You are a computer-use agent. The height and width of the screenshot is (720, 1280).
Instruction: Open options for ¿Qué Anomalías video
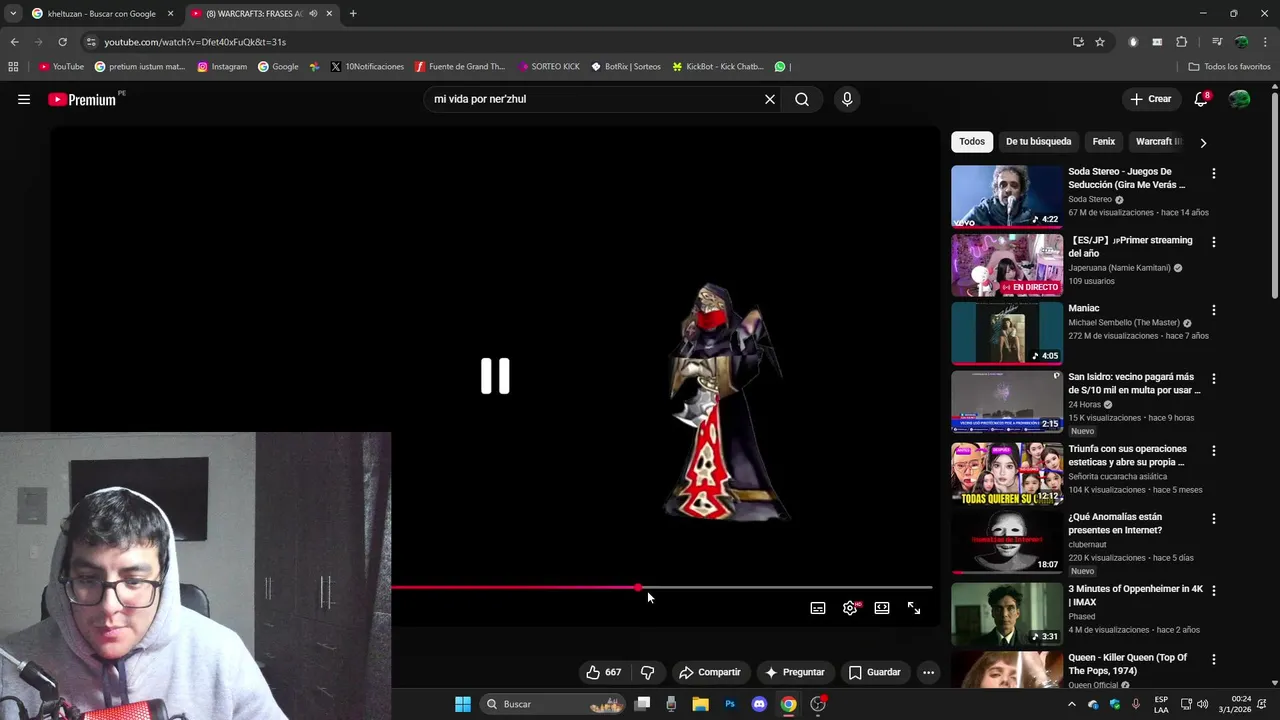[x=1214, y=518]
